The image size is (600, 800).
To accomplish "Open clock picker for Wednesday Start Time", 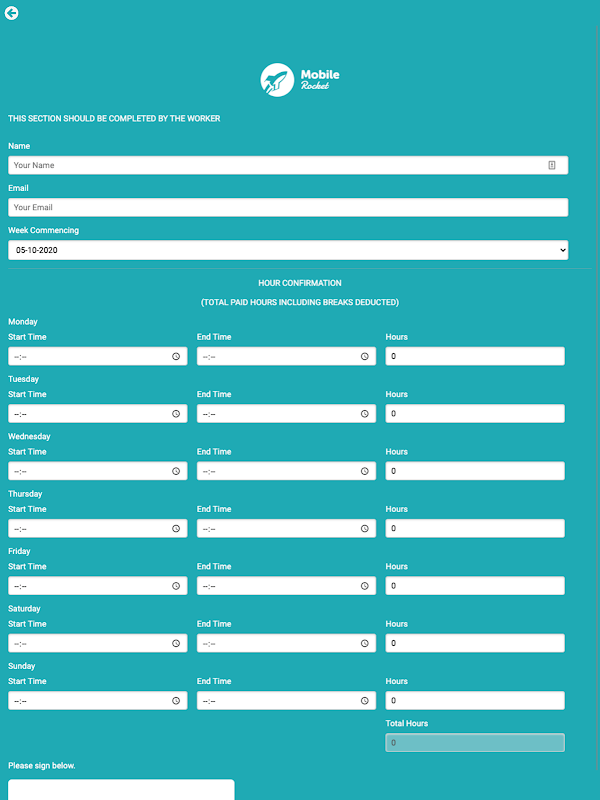I will (176, 471).
